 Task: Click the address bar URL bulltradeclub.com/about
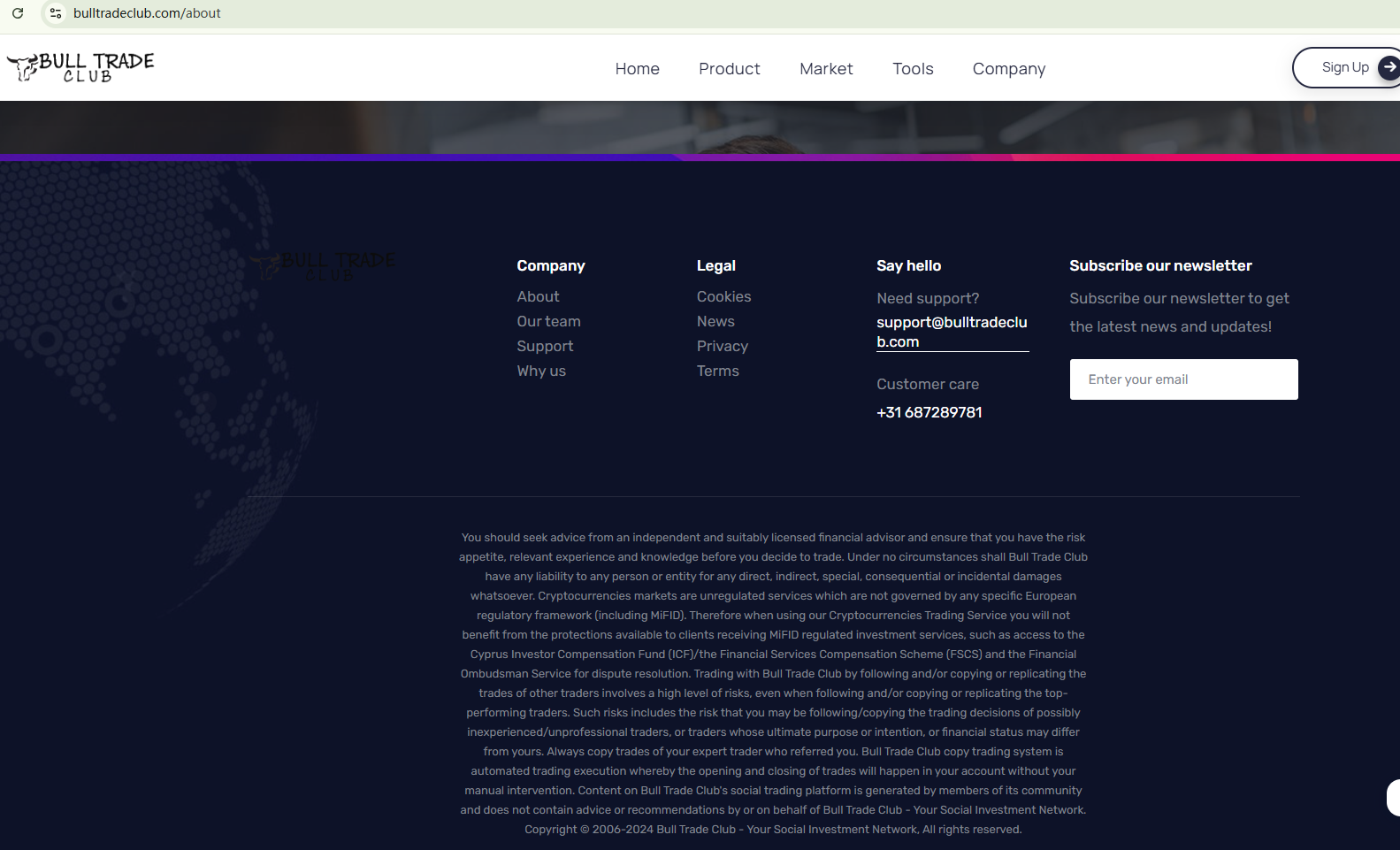coord(147,13)
